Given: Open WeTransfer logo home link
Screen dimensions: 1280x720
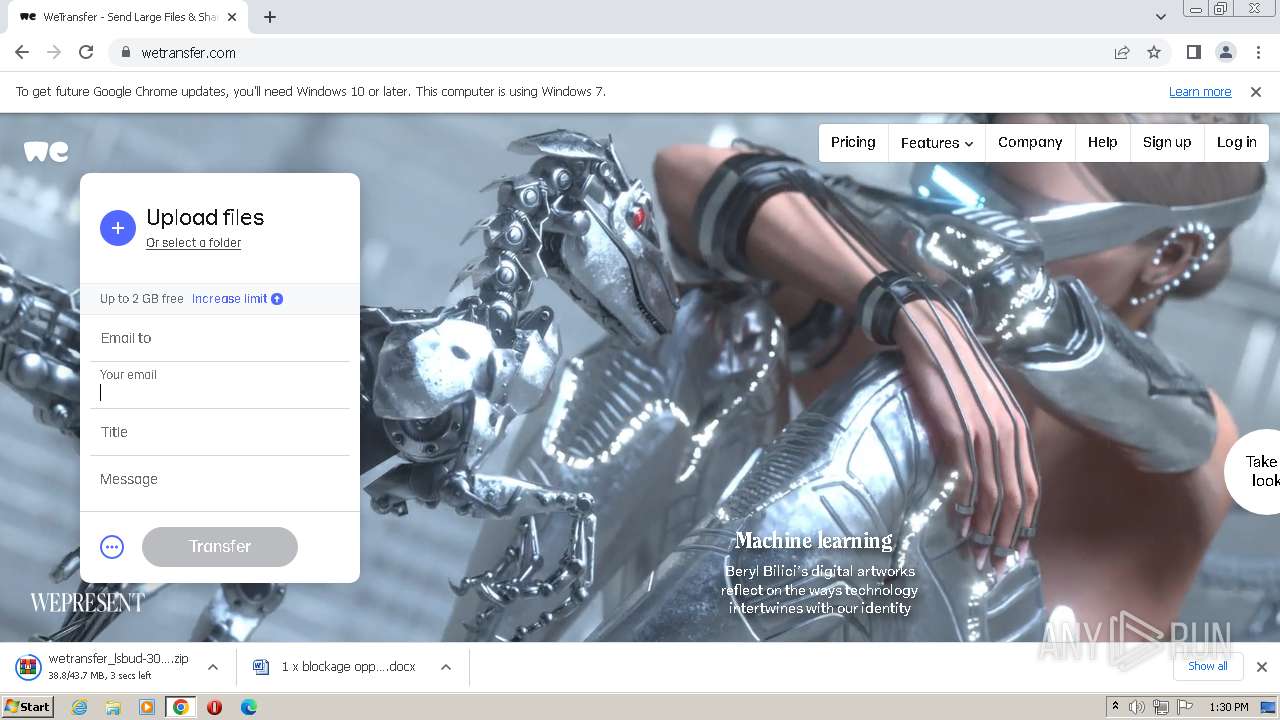Looking at the screenshot, I should 46,151.
